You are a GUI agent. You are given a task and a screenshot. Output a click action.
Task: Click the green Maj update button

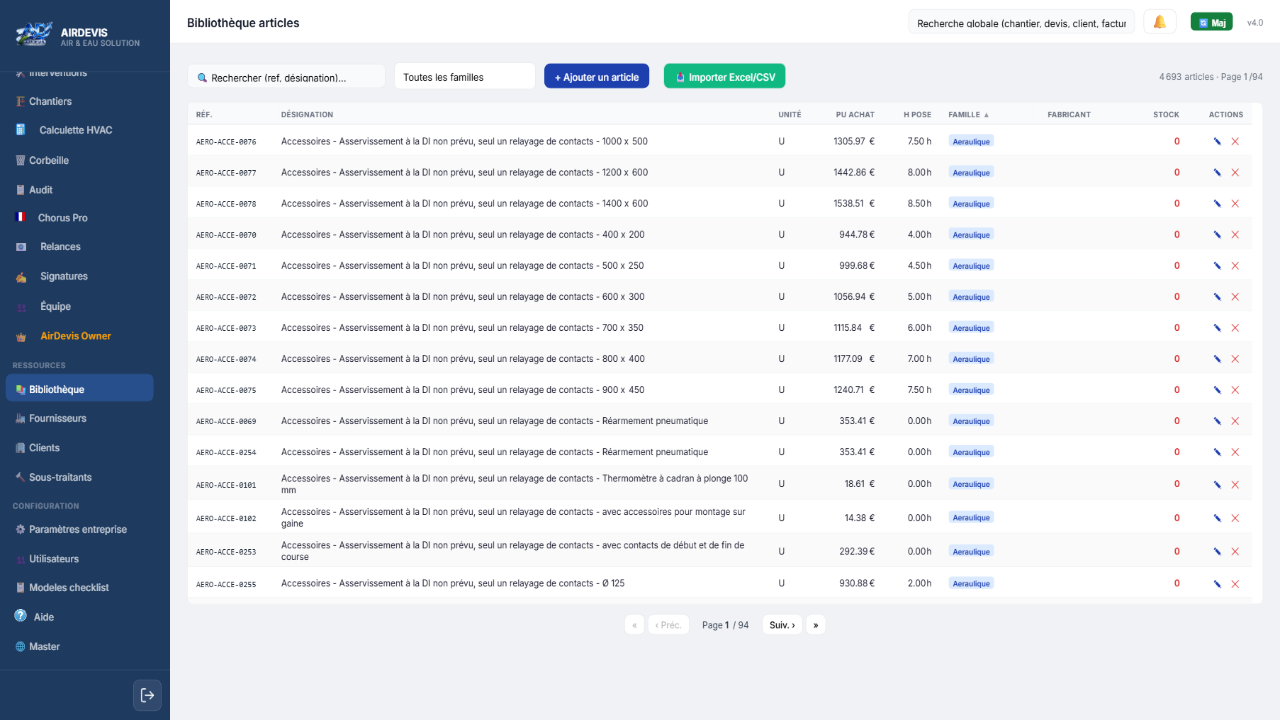(1211, 22)
